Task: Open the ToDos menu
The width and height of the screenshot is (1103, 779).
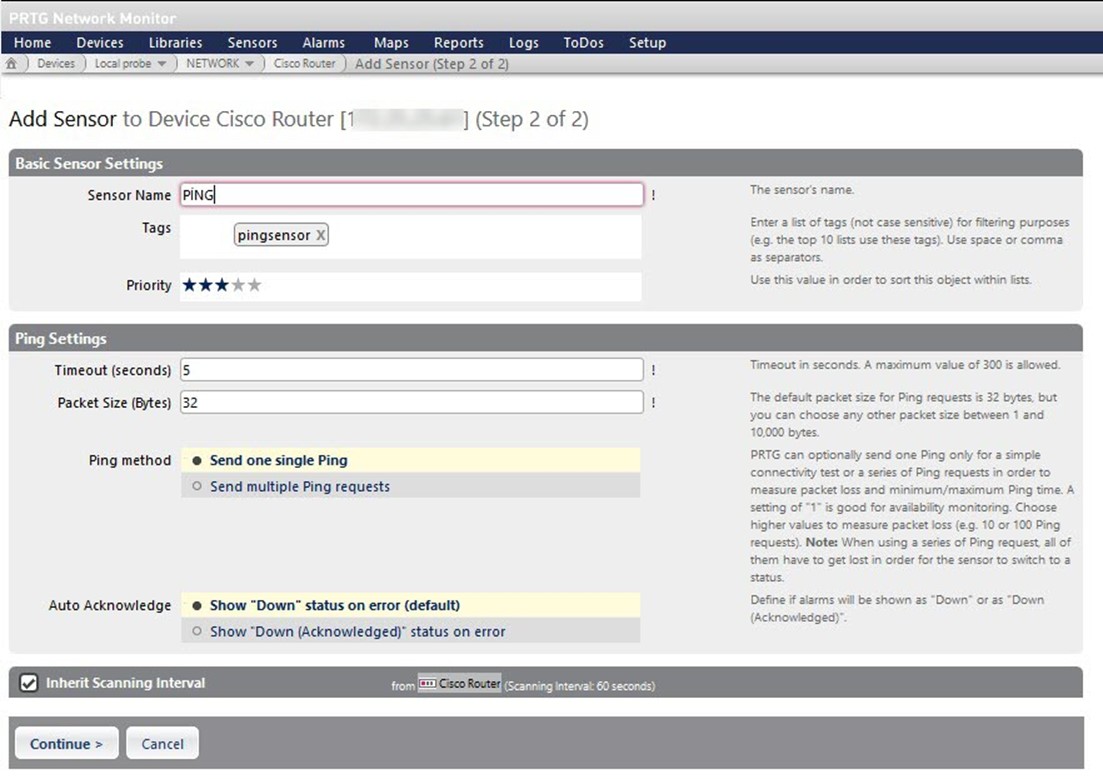Action: pos(583,42)
